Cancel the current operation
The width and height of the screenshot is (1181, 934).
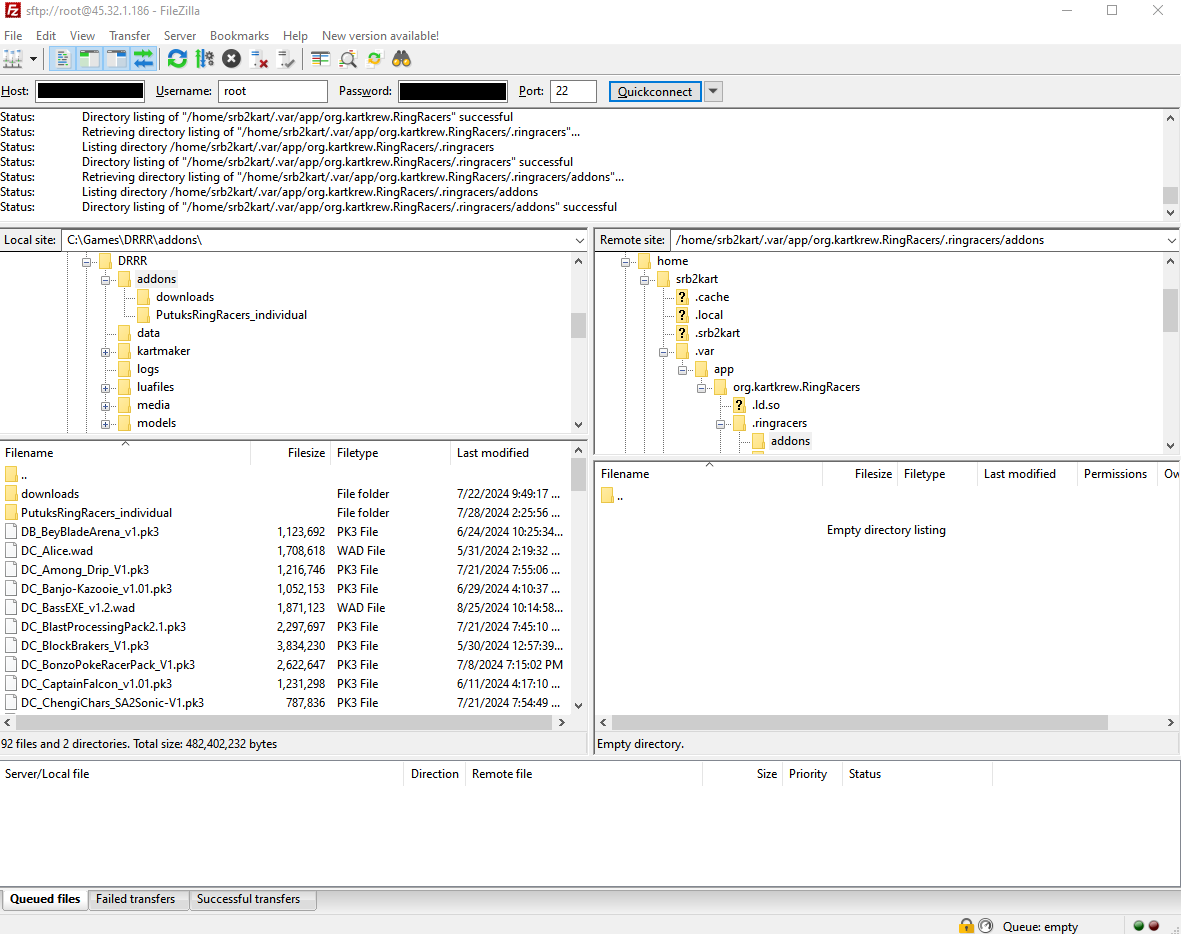pos(231,59)
